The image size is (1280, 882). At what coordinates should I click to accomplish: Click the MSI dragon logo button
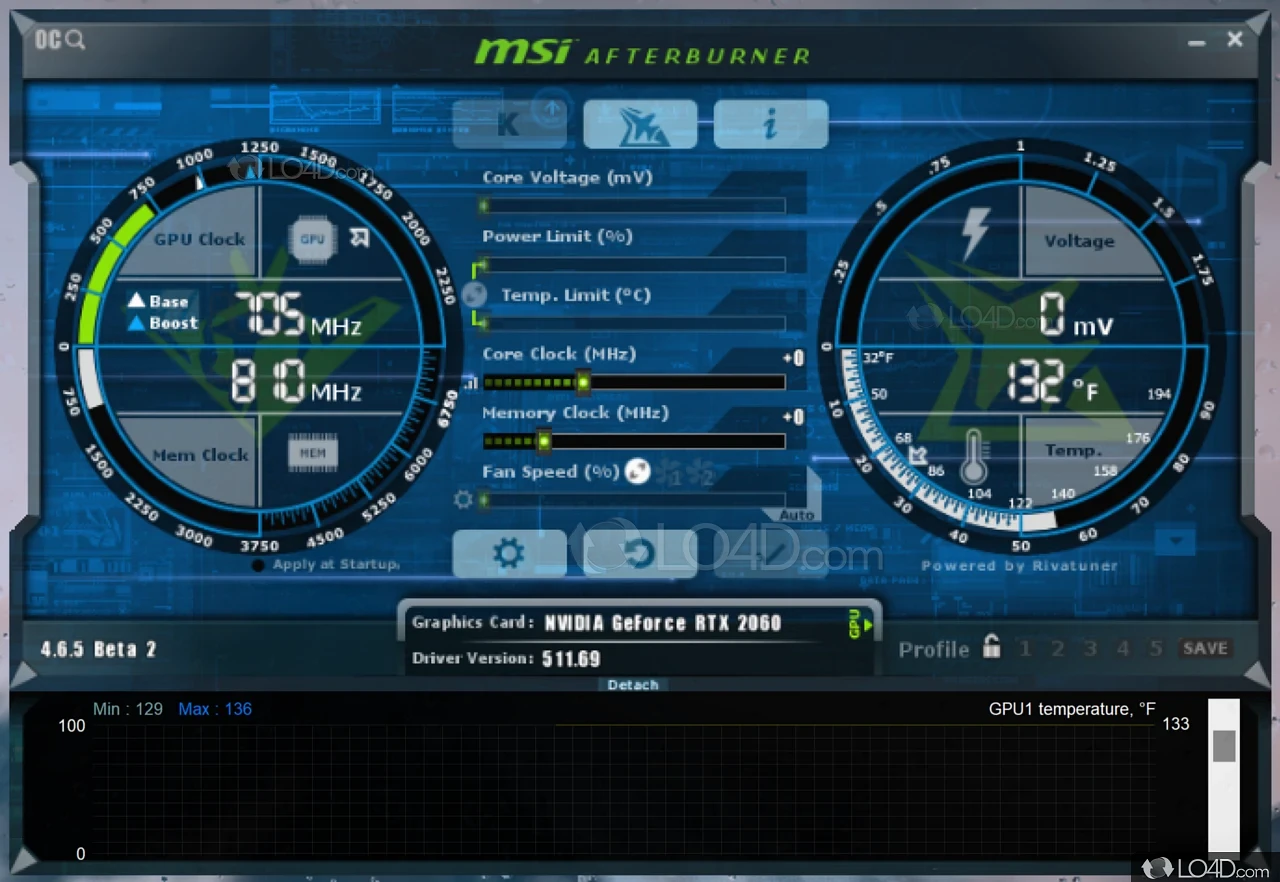coord(640,124)
